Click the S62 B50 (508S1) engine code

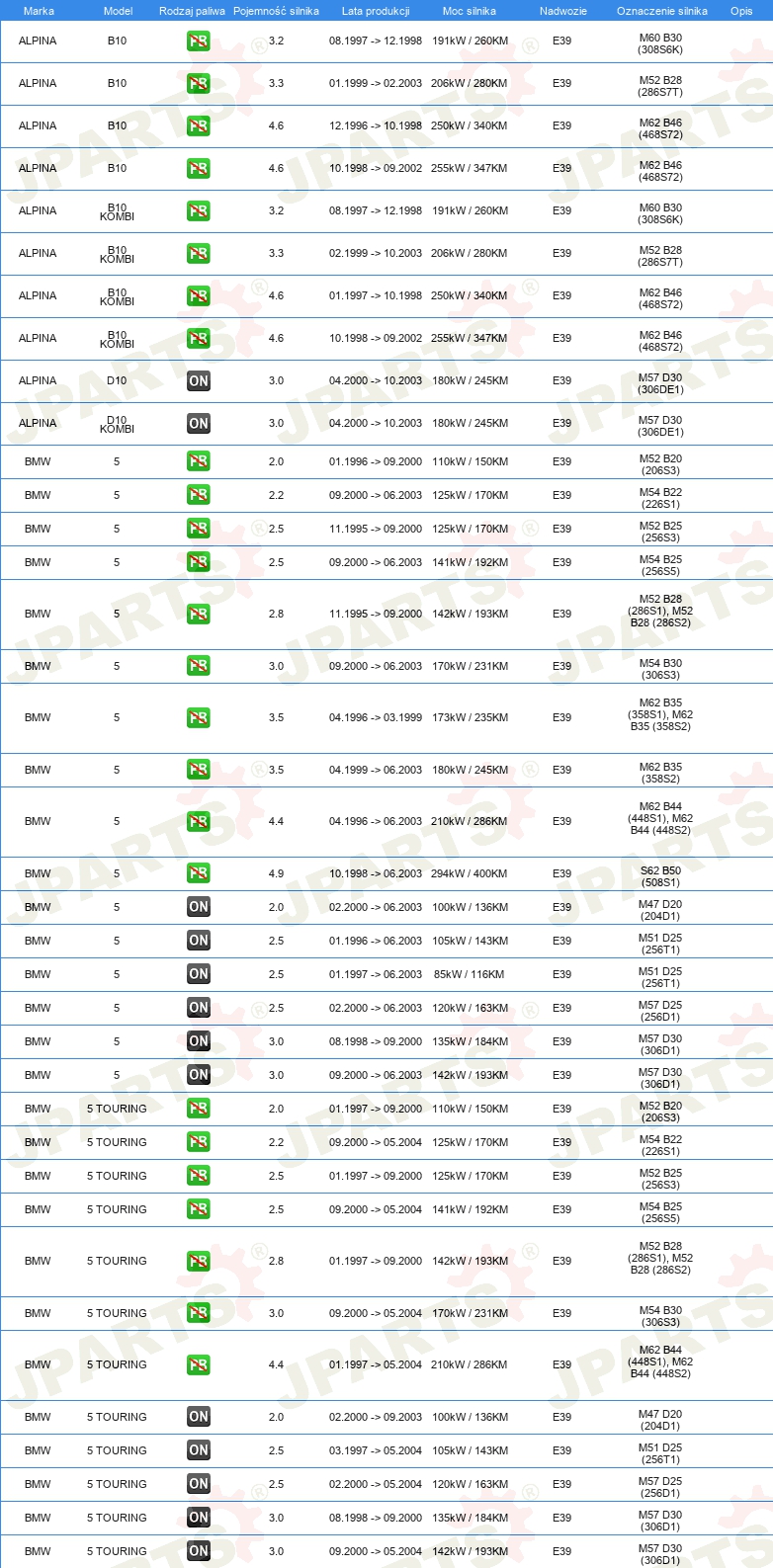pos(660,877)
